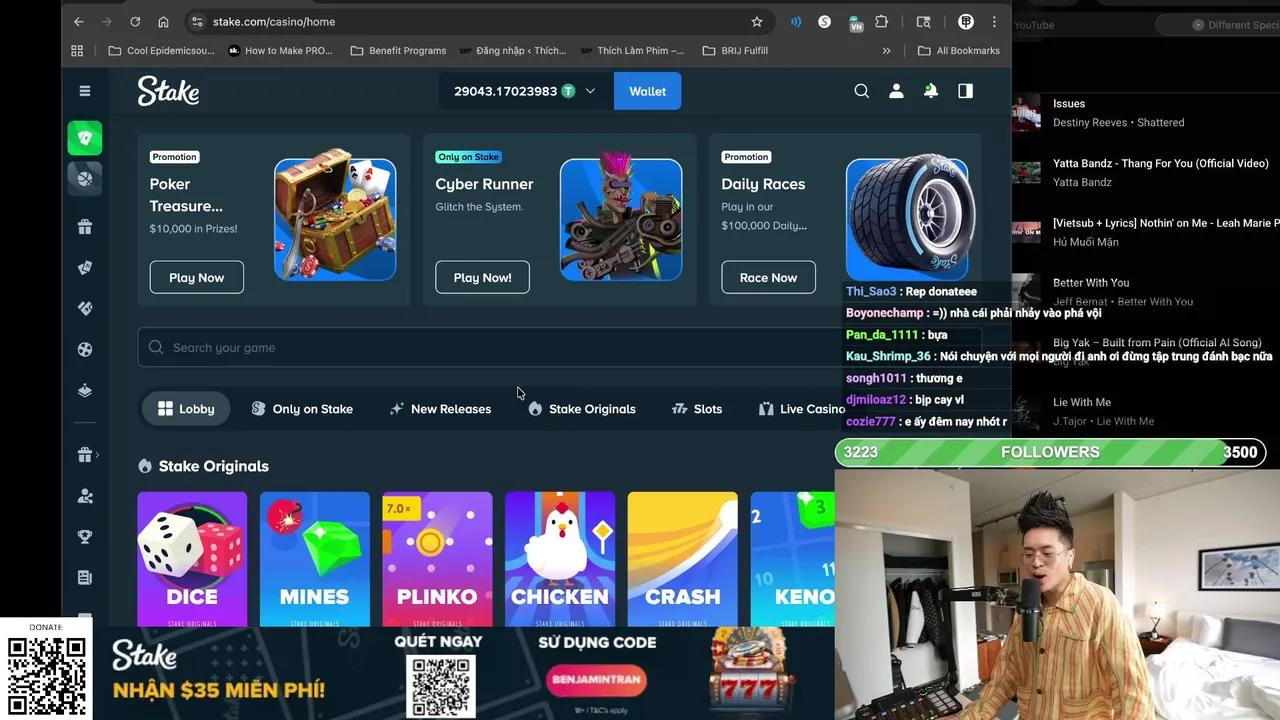
Task: Open the search icon in the top bar
Action: [x=861, y=90]
